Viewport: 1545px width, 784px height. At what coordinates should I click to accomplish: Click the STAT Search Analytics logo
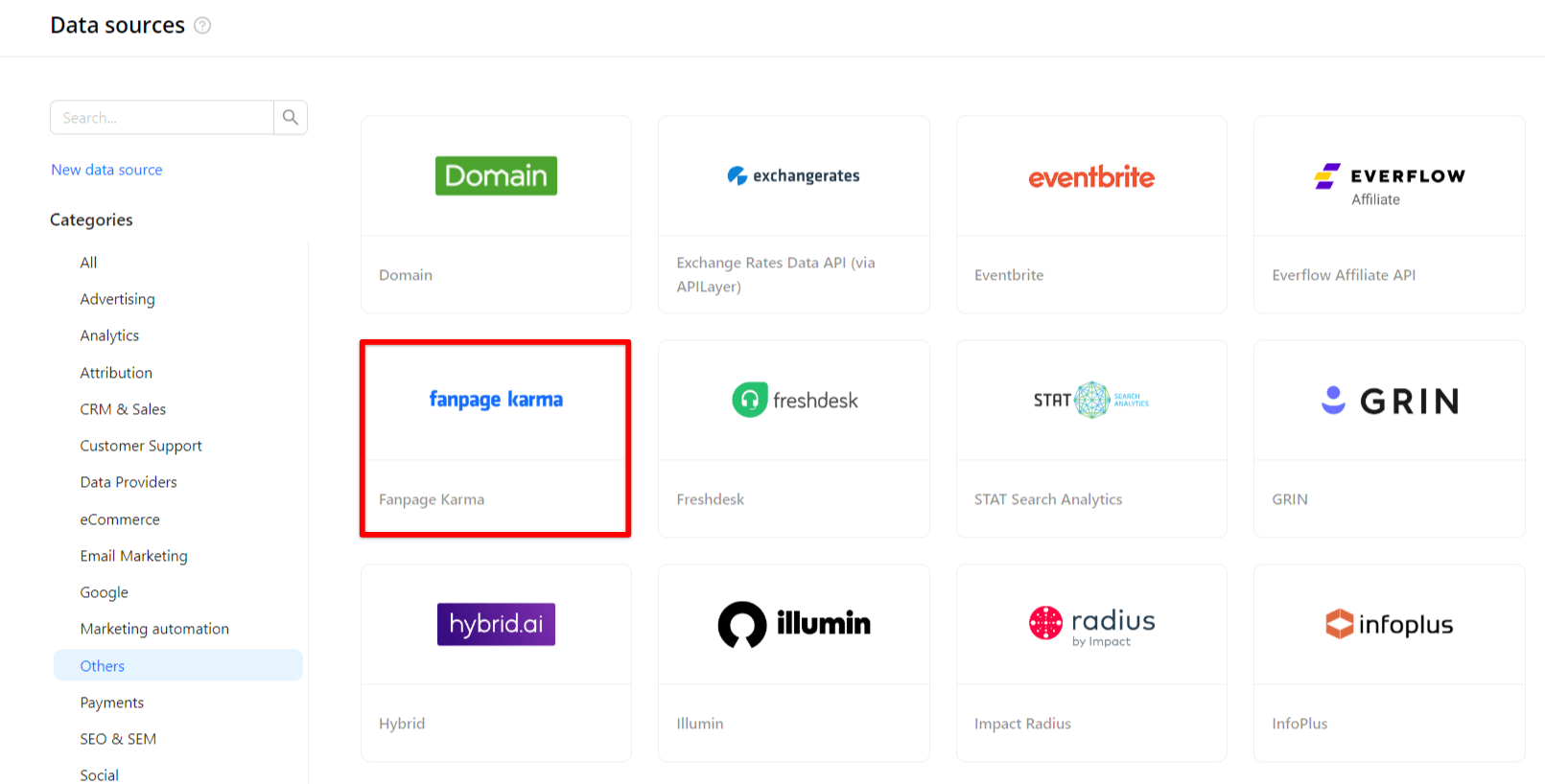pos(1091,400)
